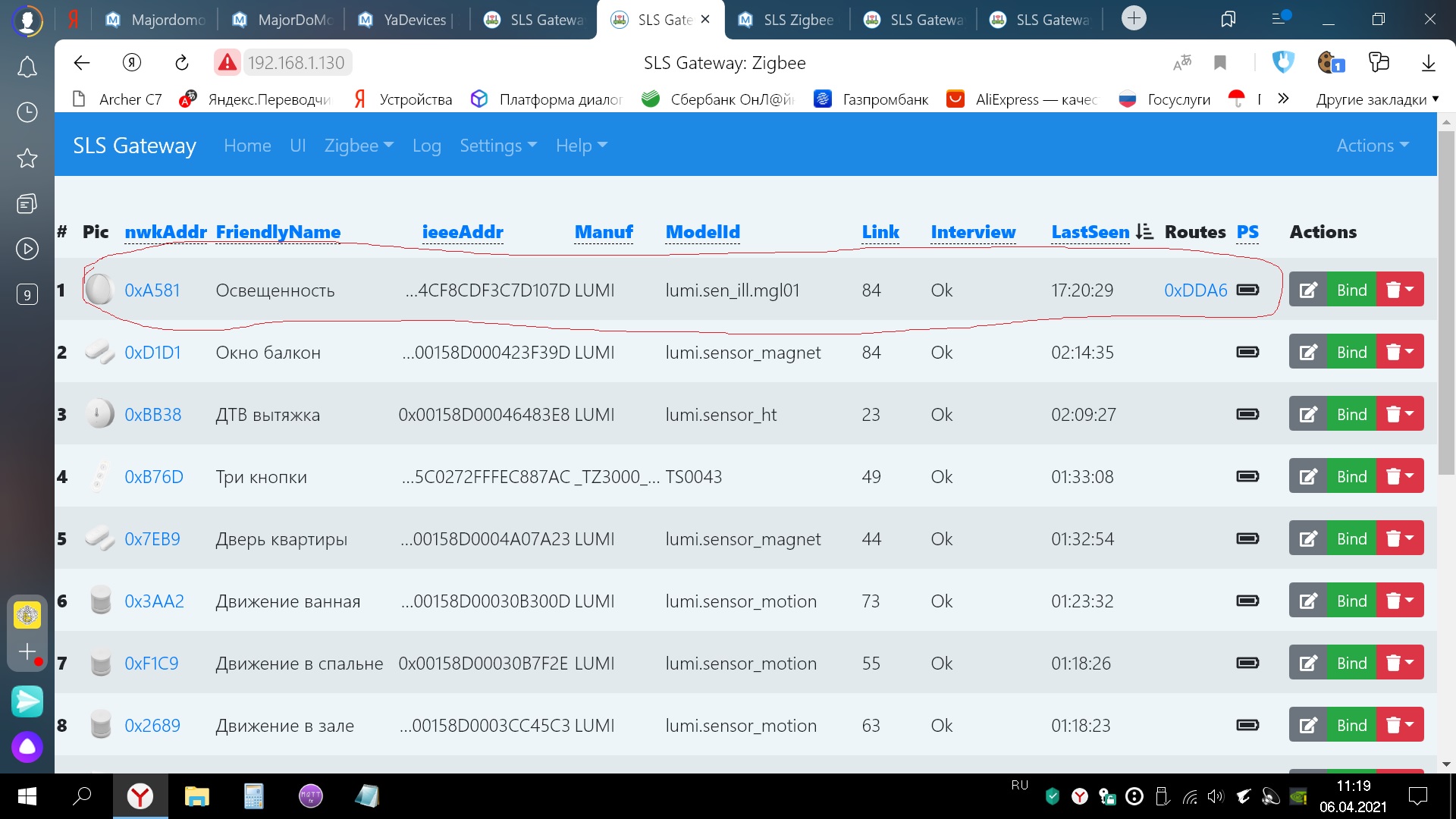The width and height of the screenshot is (1456, 819).
Task: Click edit icon for Три кнопки row
Action: [1308, 476]
